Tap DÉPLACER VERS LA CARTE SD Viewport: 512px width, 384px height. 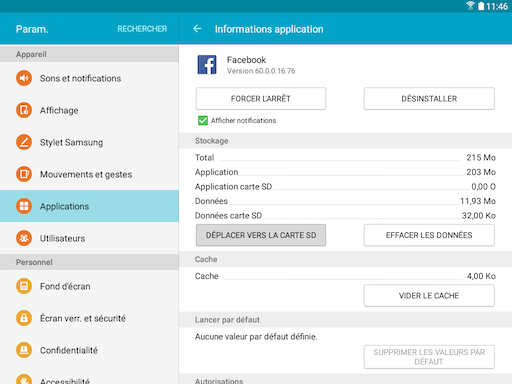261,235
